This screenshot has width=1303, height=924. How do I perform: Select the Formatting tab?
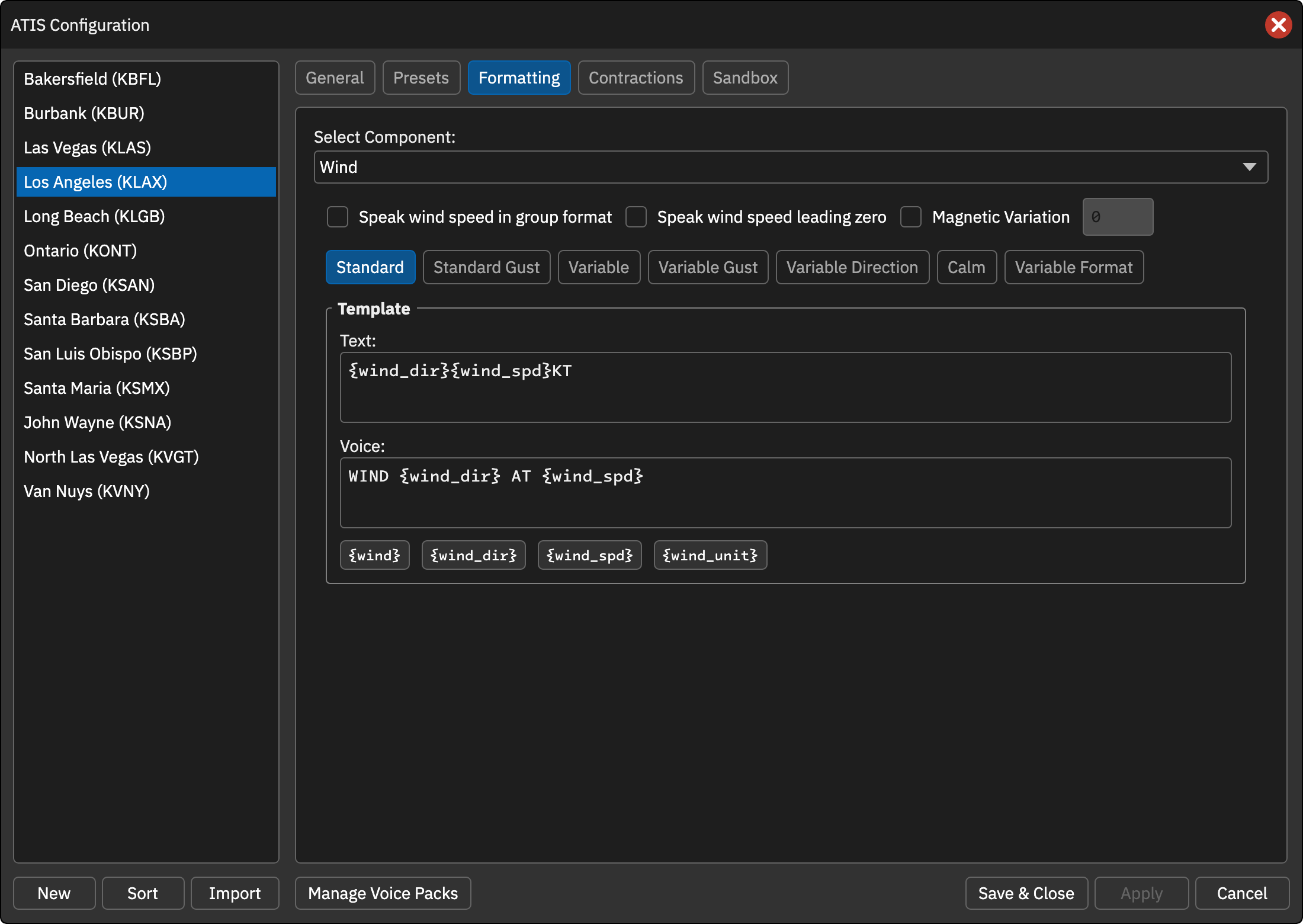(x=519, y=78)
